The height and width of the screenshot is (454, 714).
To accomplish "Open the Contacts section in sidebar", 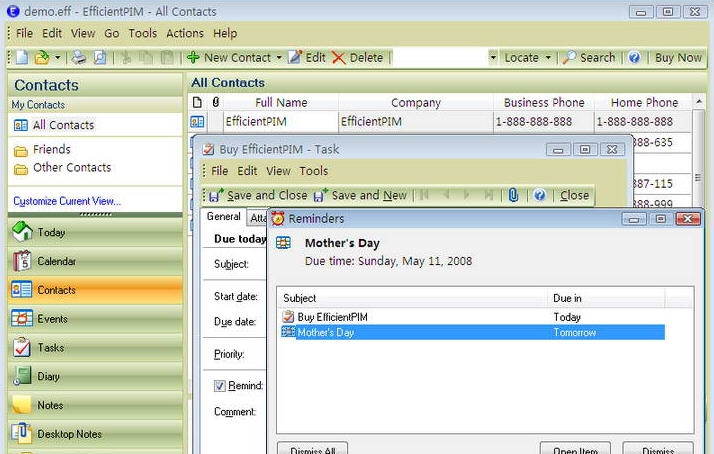I will point(95,290).
